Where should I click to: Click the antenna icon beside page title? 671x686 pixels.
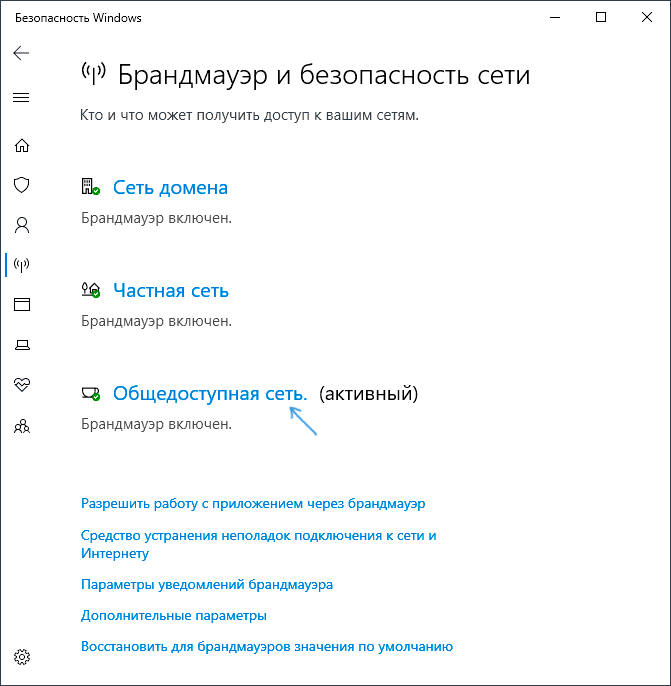click(x=94, y=73)
